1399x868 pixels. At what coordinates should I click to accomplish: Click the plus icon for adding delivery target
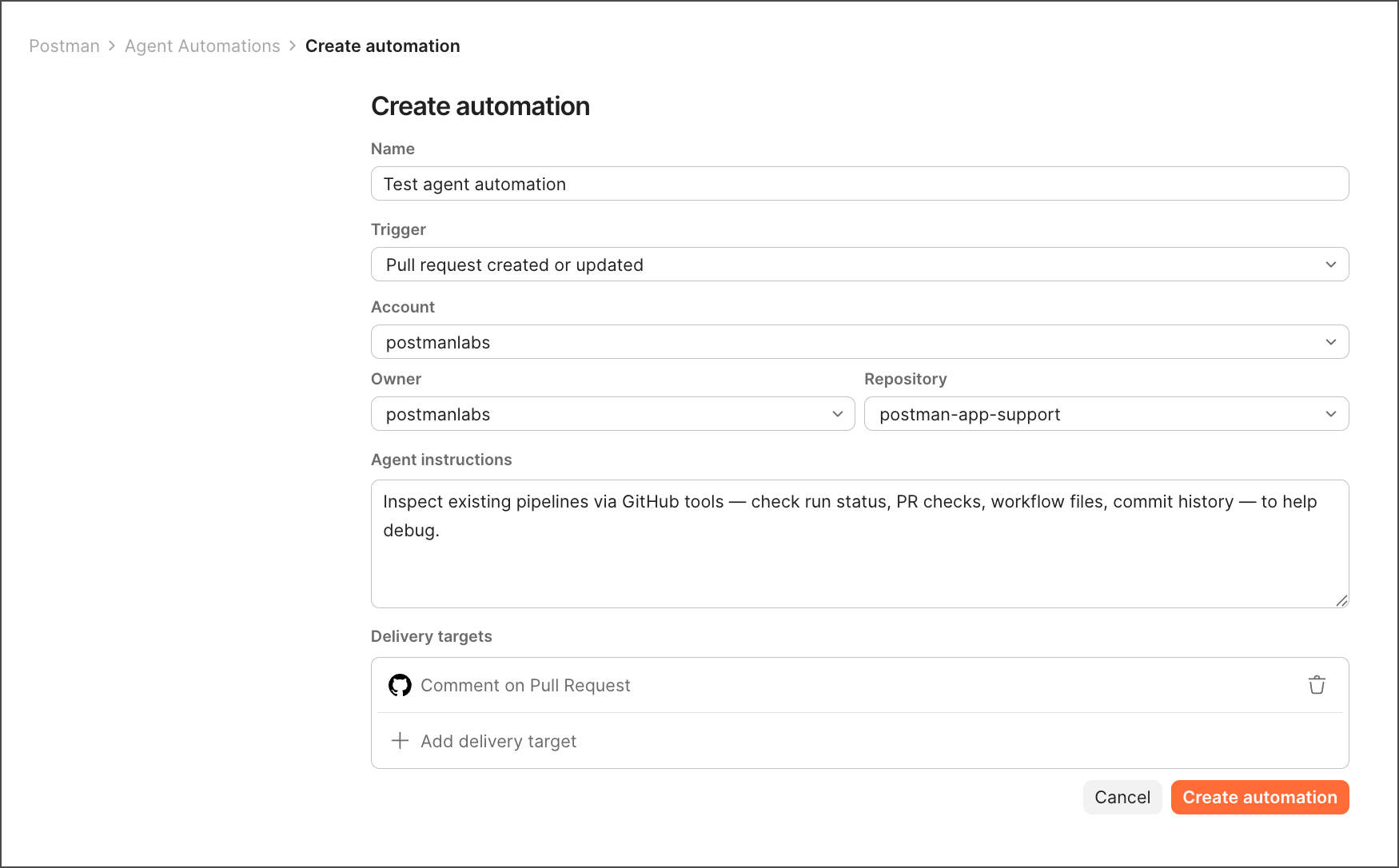tap(400, 741)
